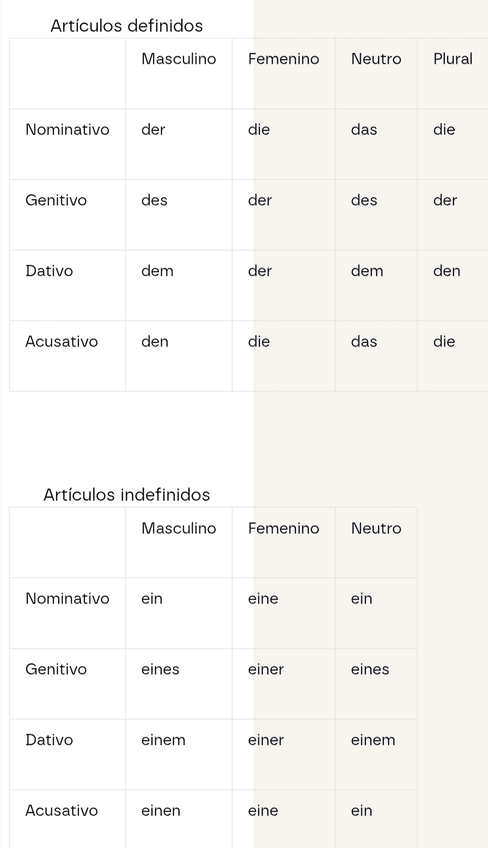Click 'eines' in indefinite Genitivo Masculino cell
Viewport: 488px width, 848px height.
tap(160, 669)
